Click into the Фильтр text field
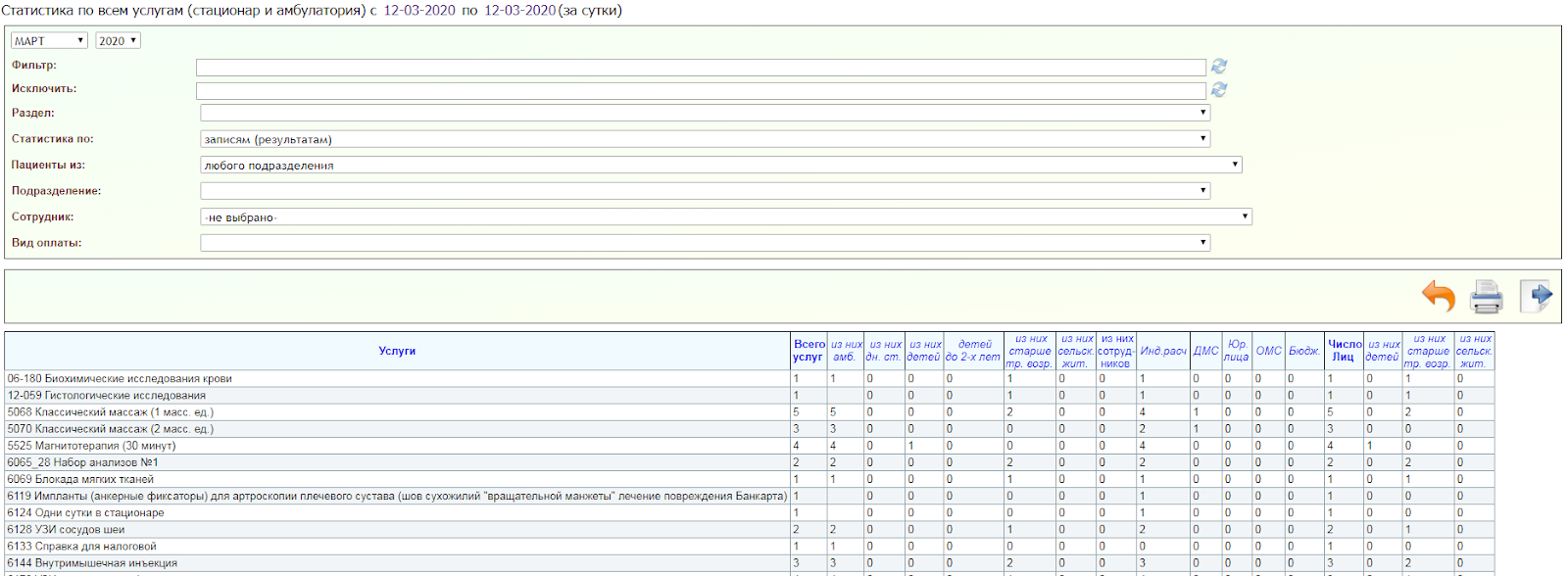The image size is (1568, 576). tap(700, 67)
